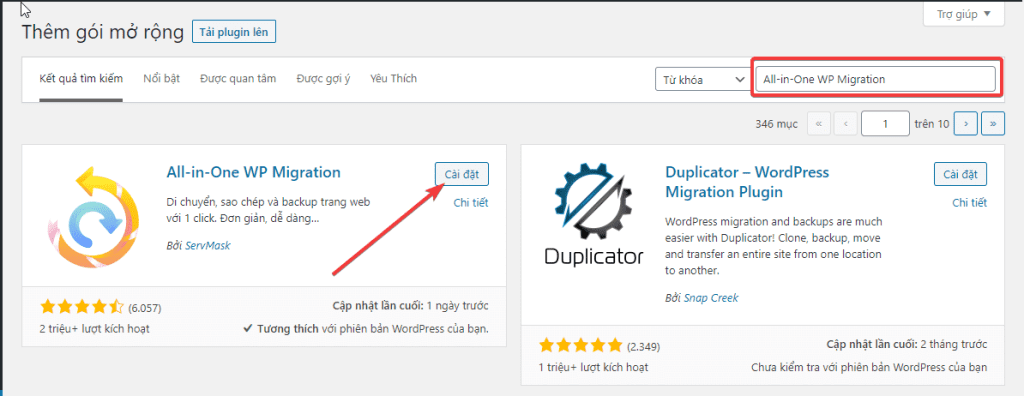Click the disabled first page arrow
The height and width of the screenshot is (396, 1024).
[819, 124]
